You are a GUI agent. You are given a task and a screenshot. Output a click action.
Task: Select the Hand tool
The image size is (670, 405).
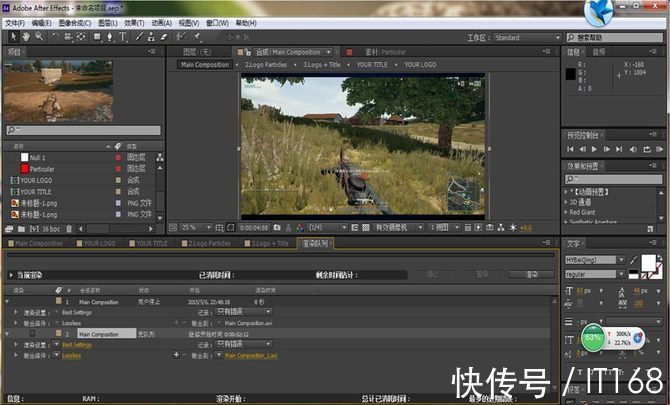coord(26,37)
